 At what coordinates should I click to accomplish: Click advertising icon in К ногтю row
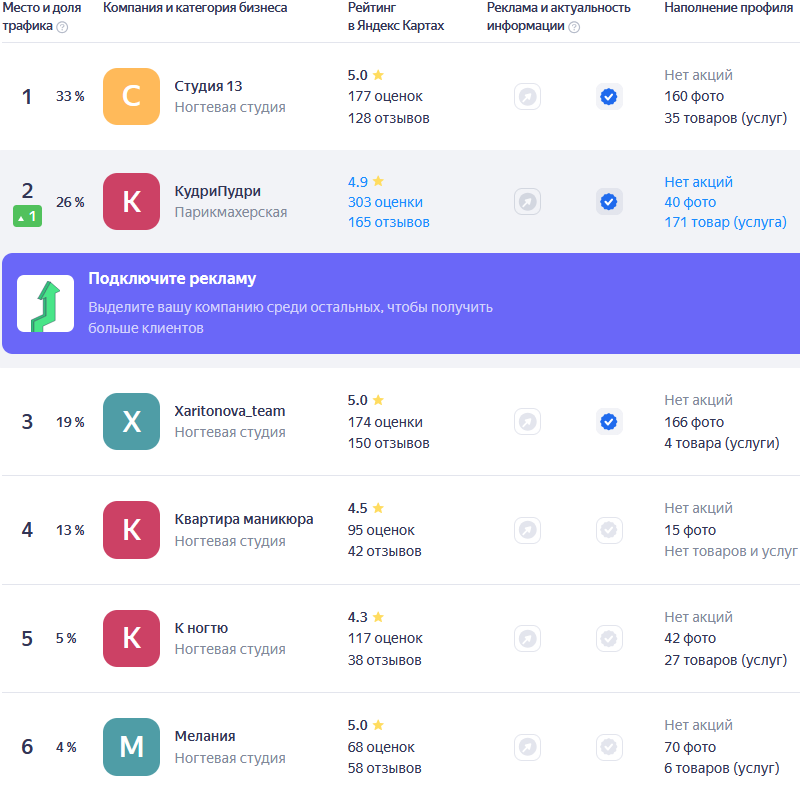click(x=528, y=638)
